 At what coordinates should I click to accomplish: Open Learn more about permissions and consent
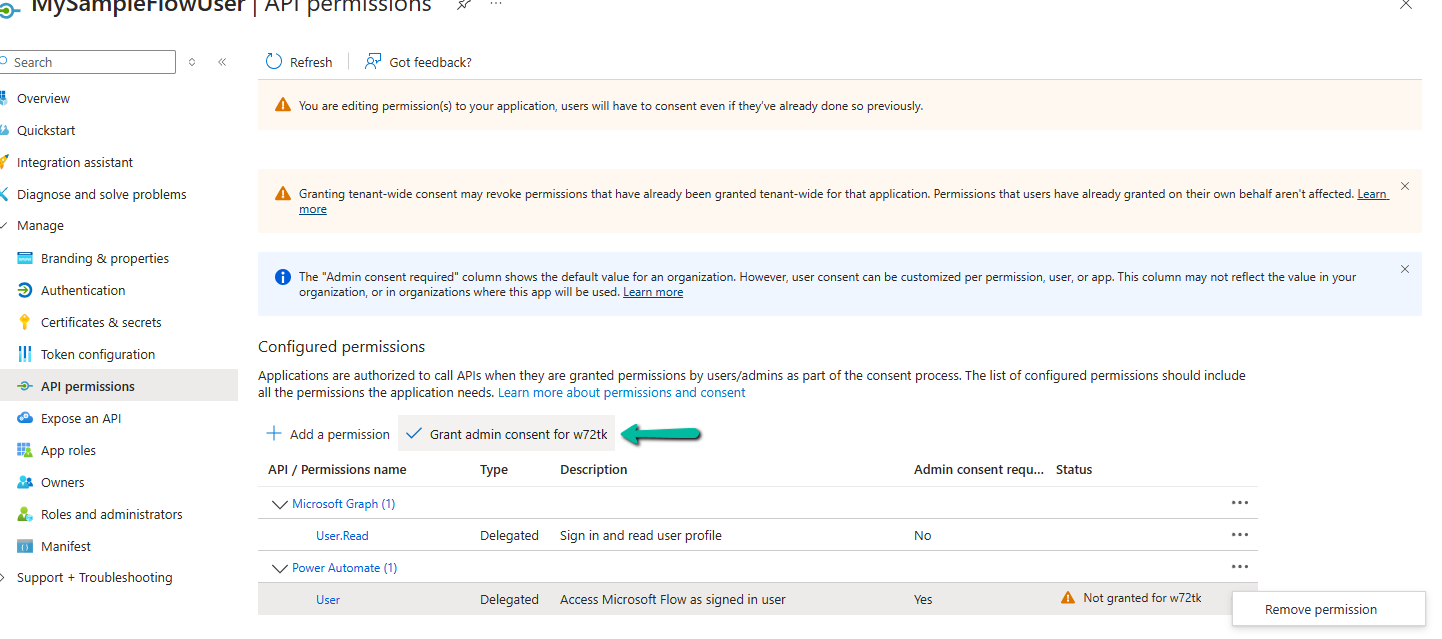tap(621, 392)
